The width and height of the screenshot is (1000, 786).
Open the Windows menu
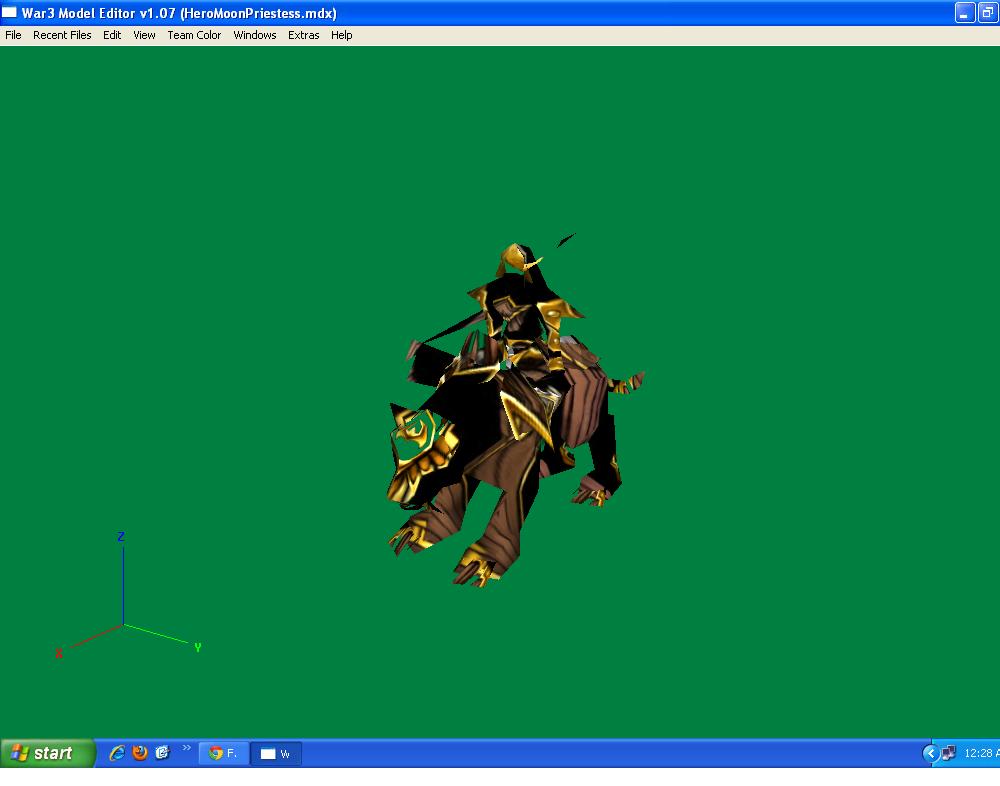point(254,35)
